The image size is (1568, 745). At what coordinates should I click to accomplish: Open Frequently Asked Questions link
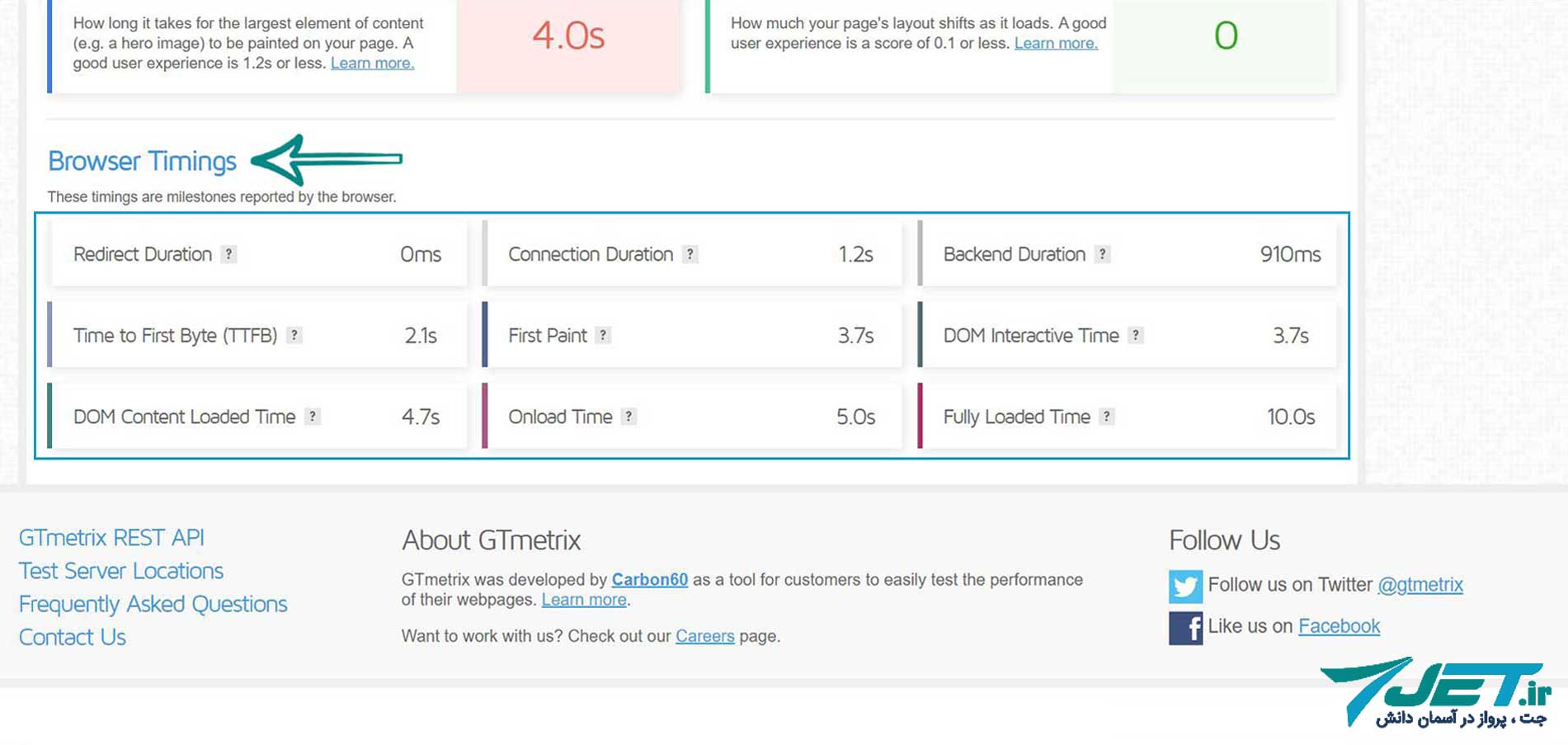(x=153, y=604)
